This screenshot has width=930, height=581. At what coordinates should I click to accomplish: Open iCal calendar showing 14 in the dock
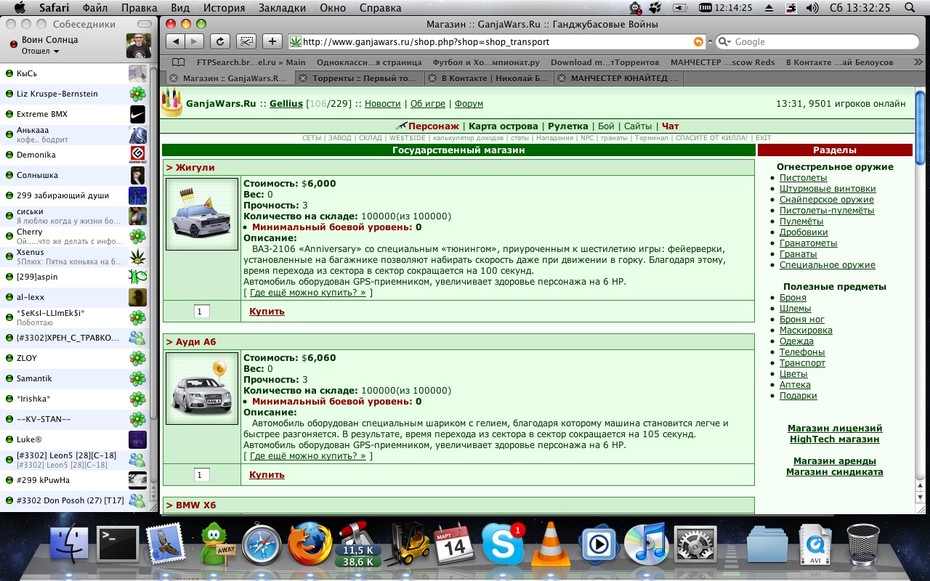(x=455, y=544)
